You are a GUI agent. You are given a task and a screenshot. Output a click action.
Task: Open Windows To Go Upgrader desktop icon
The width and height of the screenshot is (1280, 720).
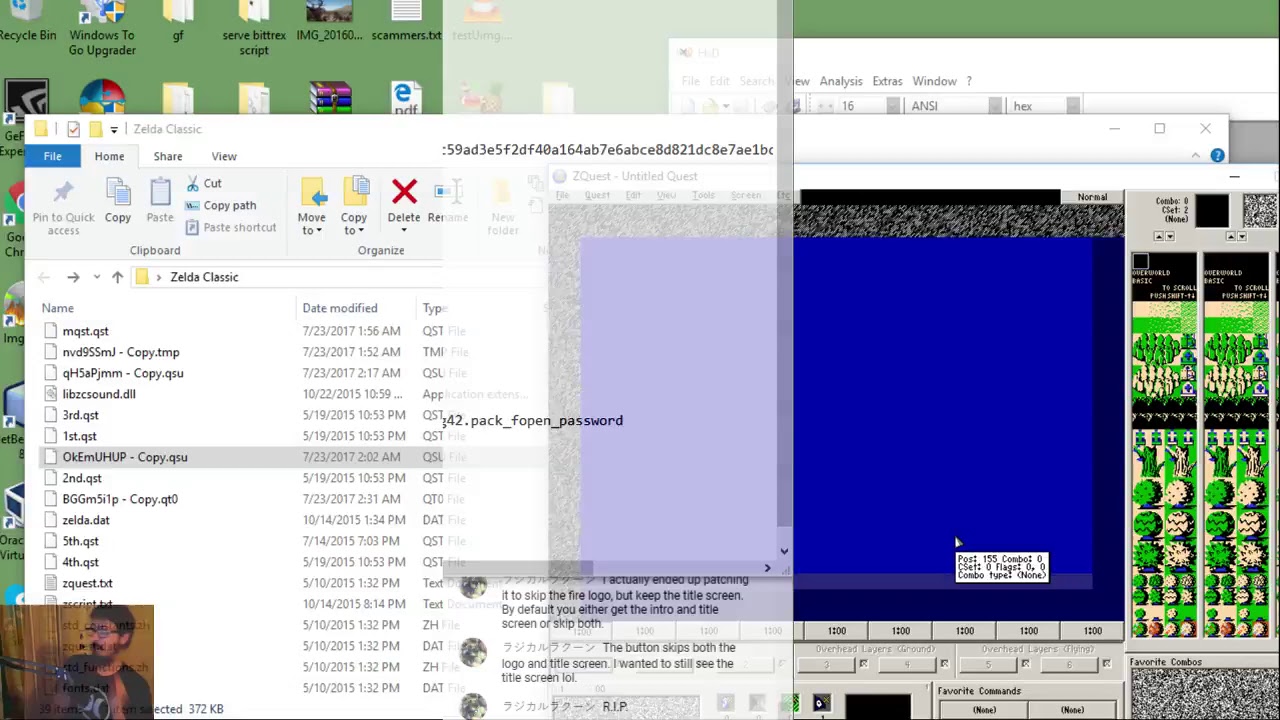(102, 28)
